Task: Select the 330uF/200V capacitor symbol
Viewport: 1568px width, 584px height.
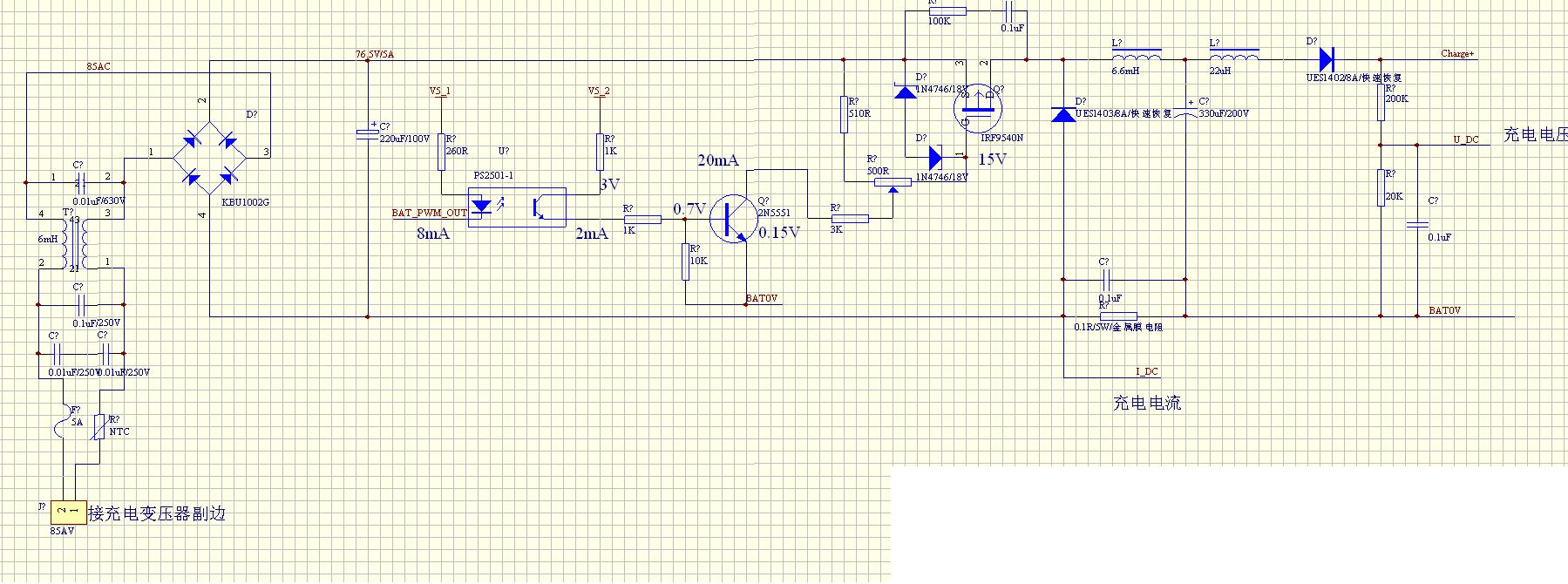Action: (x=1185, y=112)
